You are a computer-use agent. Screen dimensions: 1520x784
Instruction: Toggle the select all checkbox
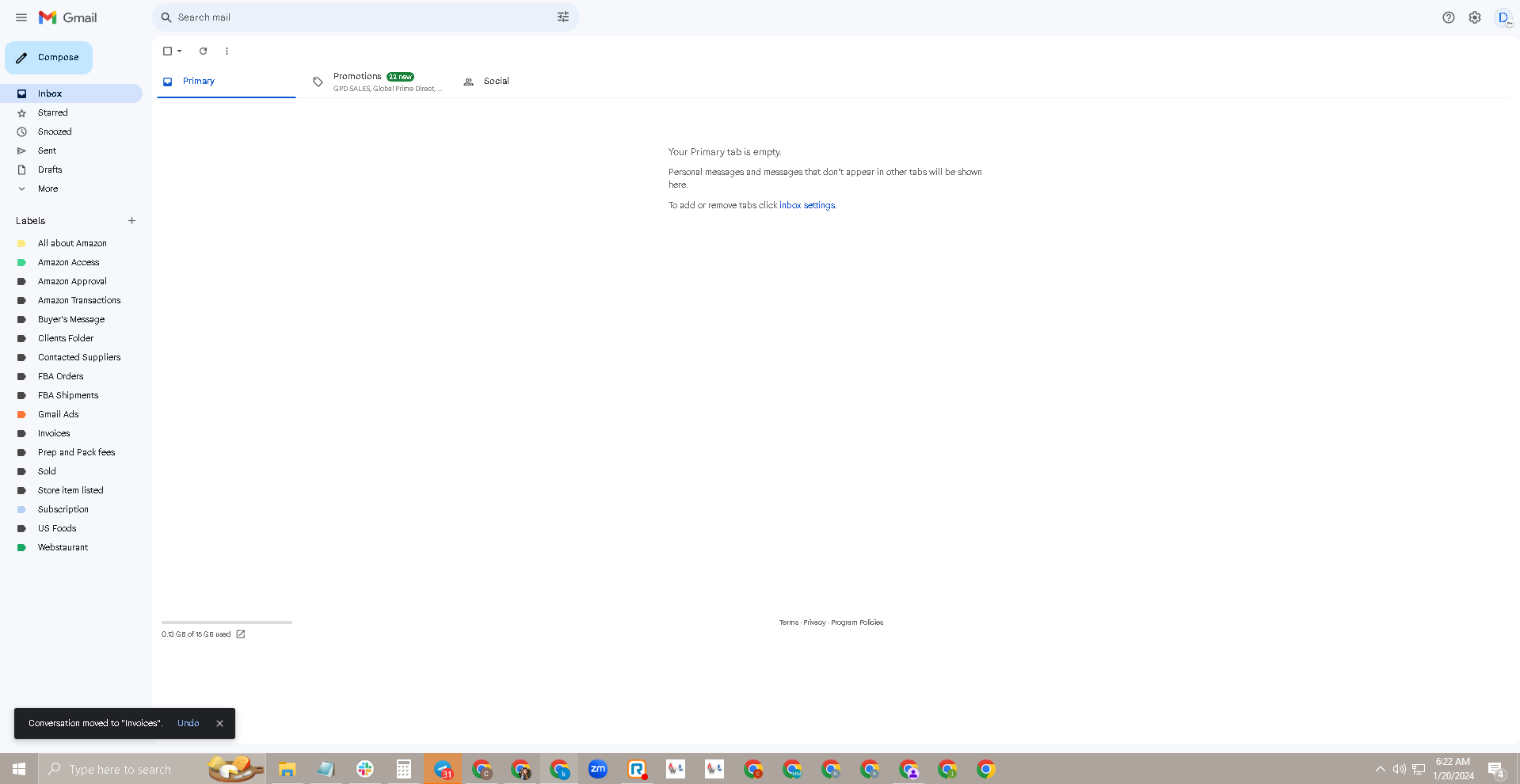pos(167,51)
